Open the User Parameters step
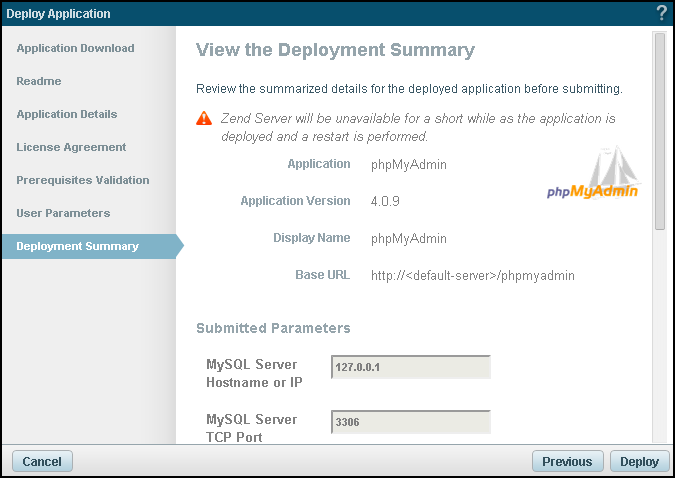The width and height of the screenshot is (675, 478). pos(63,213)
